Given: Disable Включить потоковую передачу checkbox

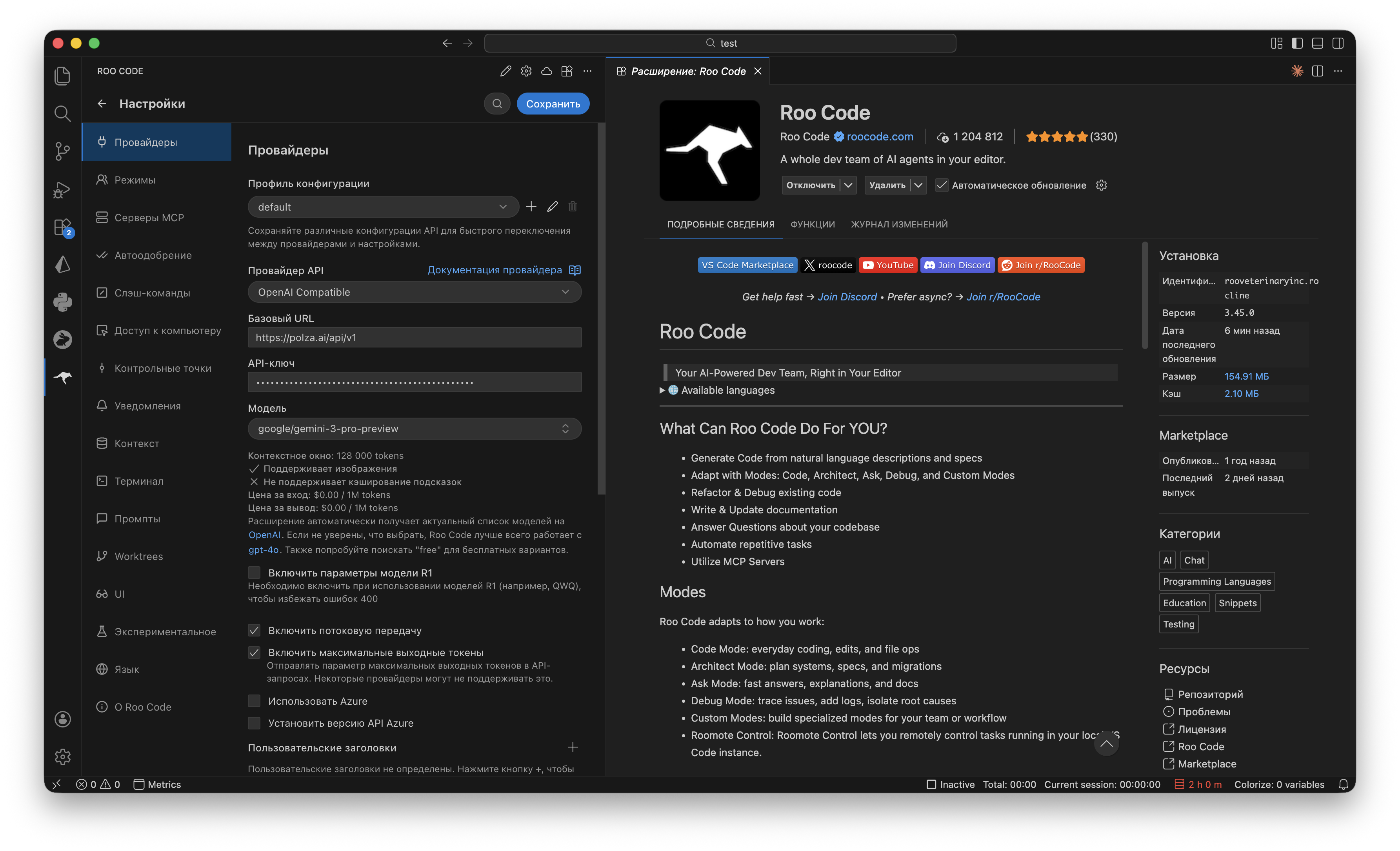Looking at the screenshot, I should 254,631.
